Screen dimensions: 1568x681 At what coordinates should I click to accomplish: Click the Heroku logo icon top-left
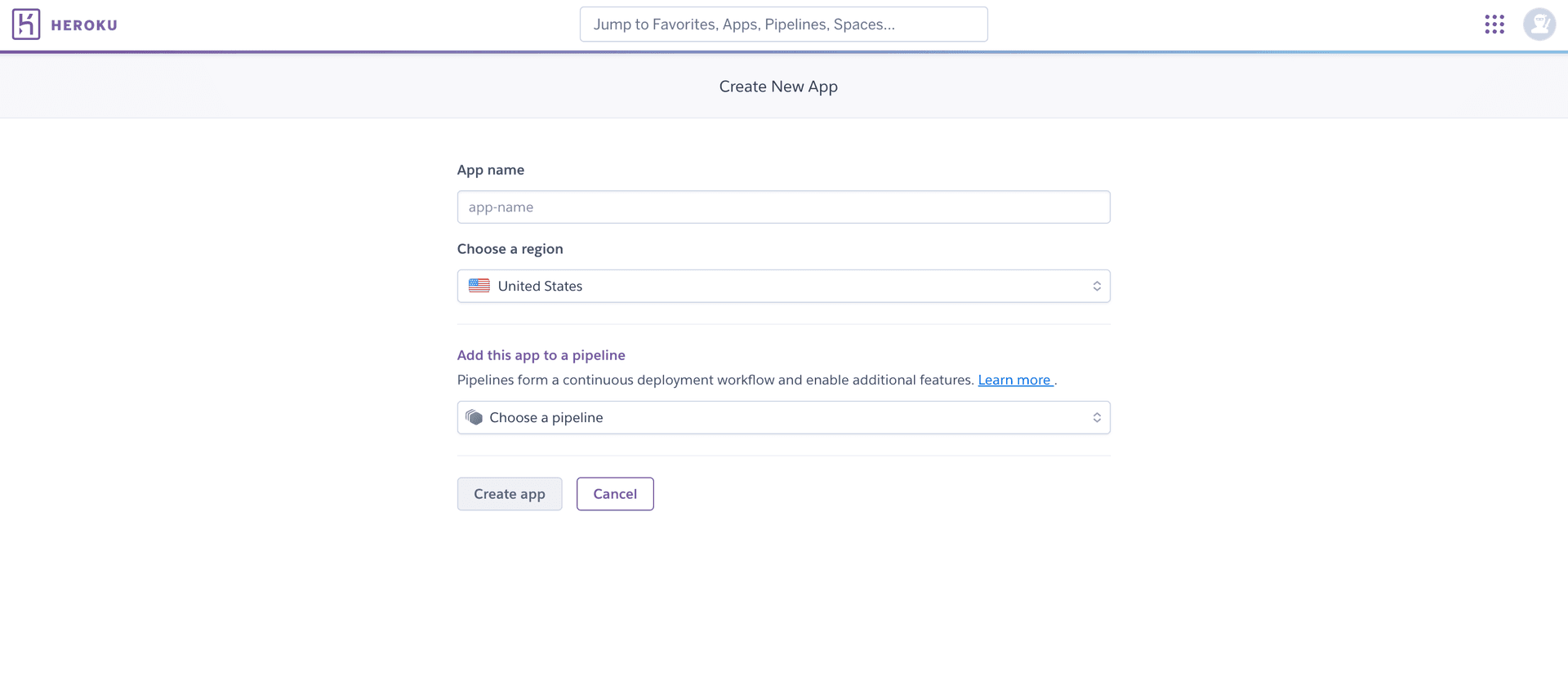(27, 24)
